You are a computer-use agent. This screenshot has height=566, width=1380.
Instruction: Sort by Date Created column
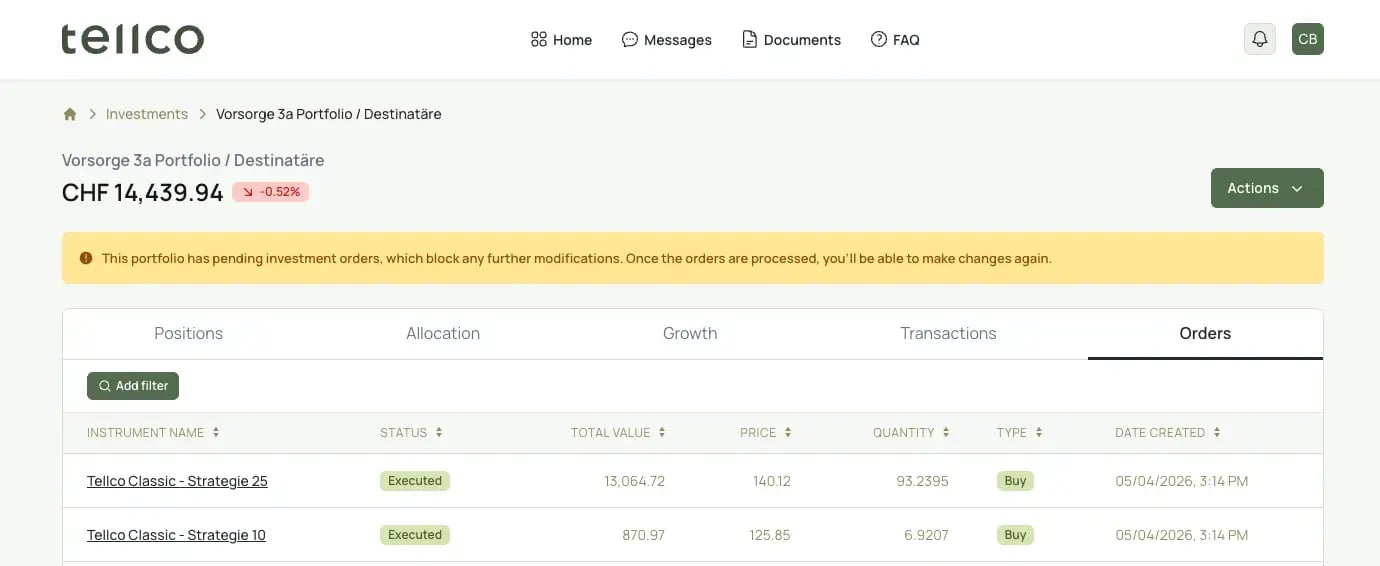tap(1168, 433)
